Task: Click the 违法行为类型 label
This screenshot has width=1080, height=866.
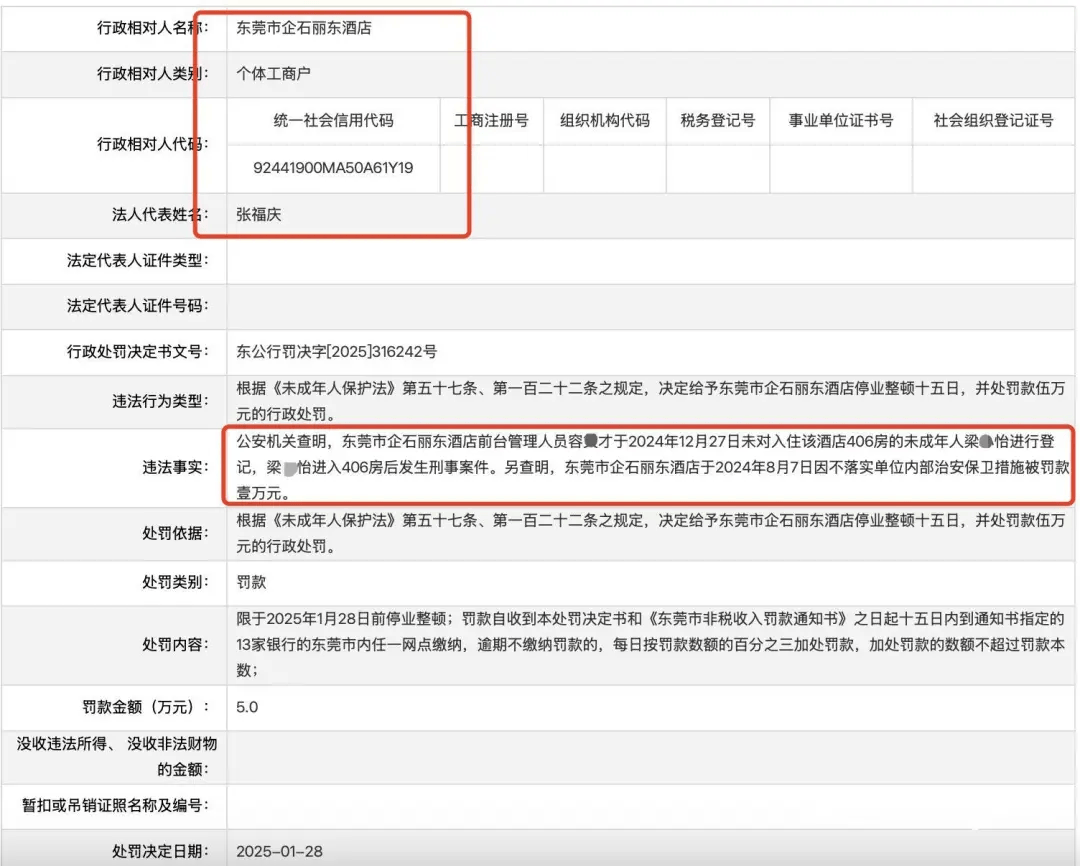Action: [160, 401]
